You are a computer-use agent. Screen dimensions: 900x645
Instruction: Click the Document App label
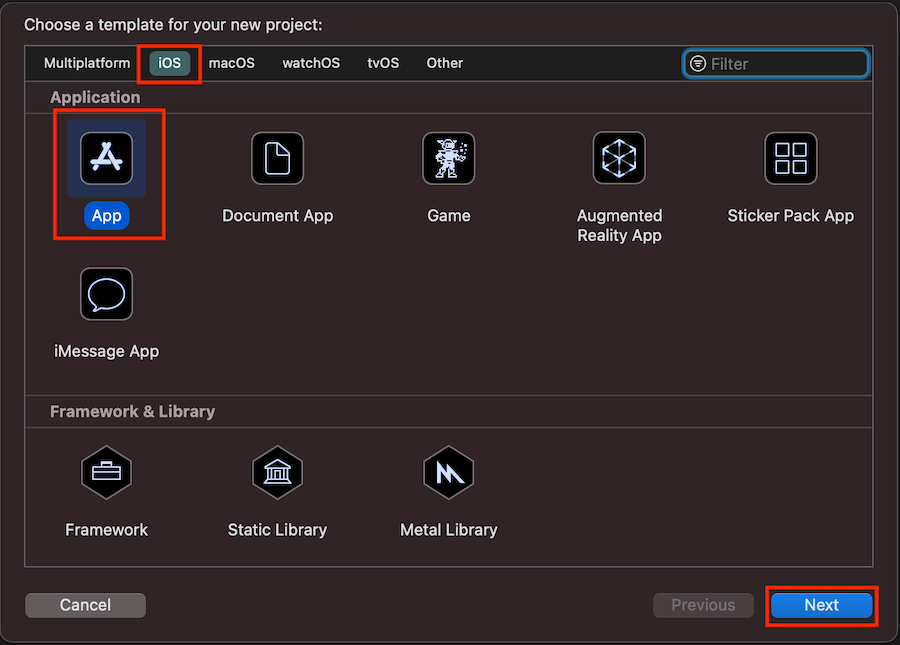[x=277, y=216]
